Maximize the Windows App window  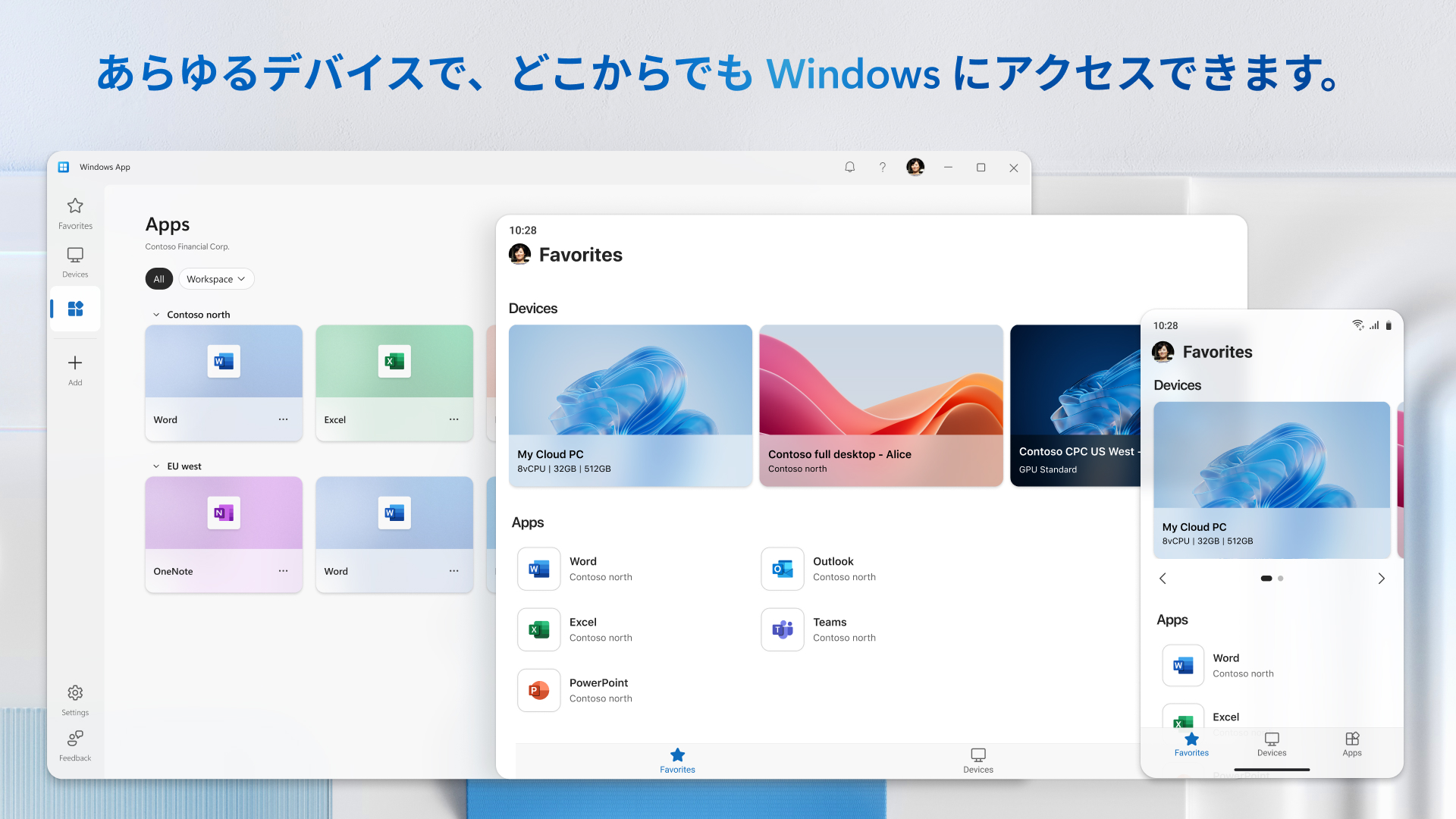(x=981, y=168)
